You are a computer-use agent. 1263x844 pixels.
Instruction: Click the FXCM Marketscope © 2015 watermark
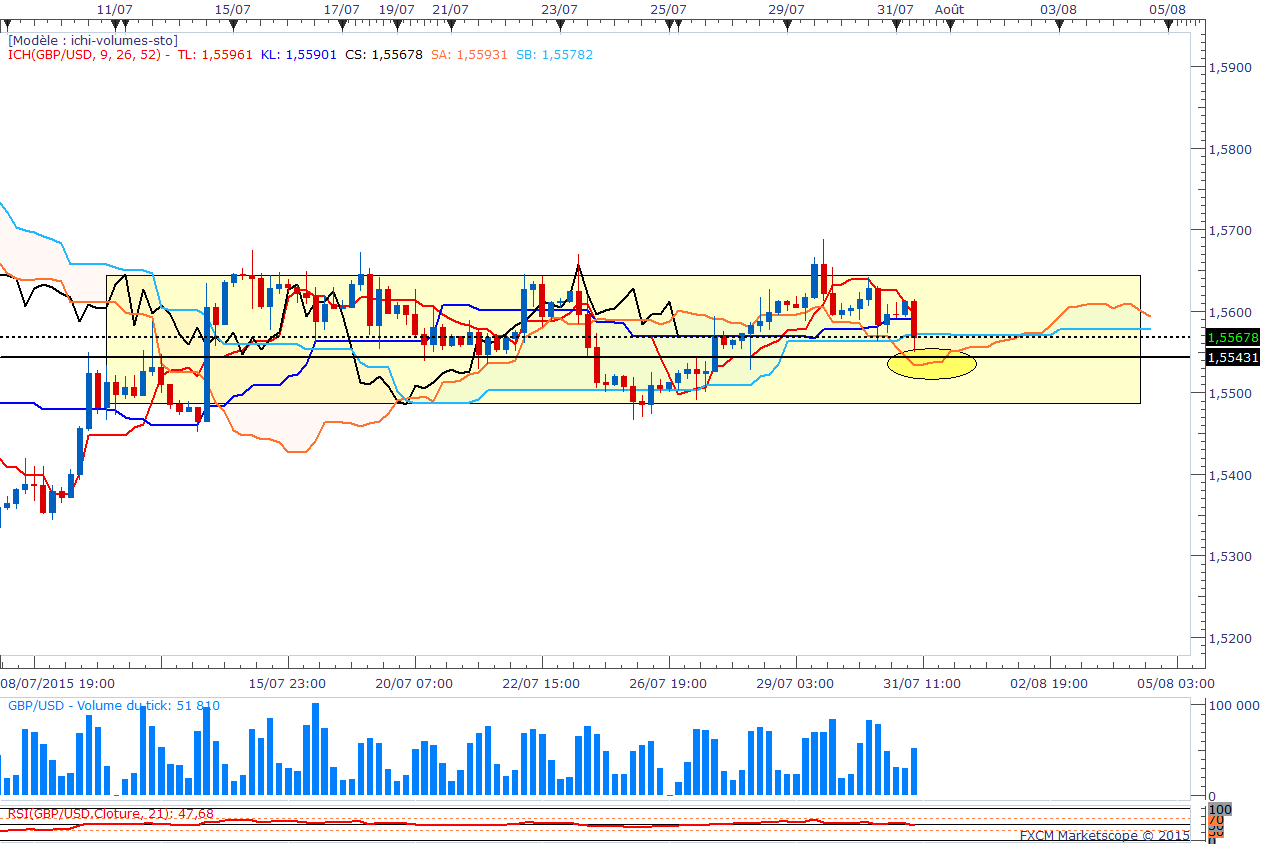pos(1104,835)
